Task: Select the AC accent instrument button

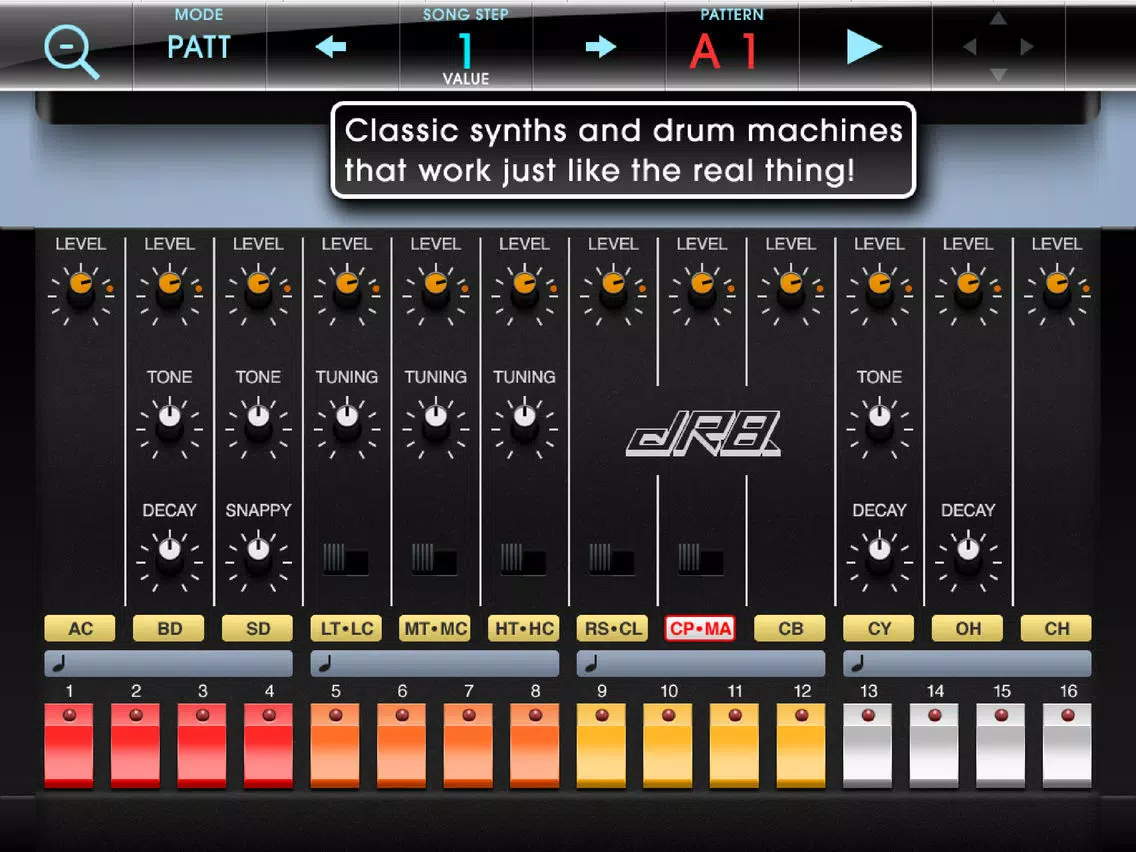Action: [x=80, y=628]
